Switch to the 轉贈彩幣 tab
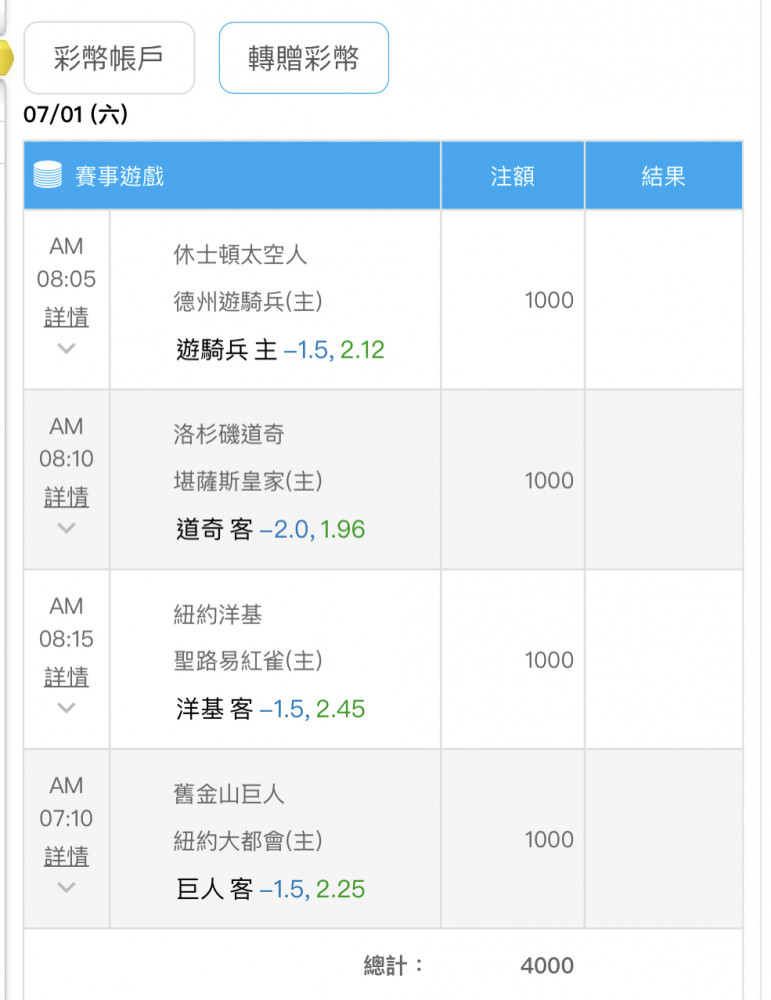The image size is (771, 1000). point(304,58)
